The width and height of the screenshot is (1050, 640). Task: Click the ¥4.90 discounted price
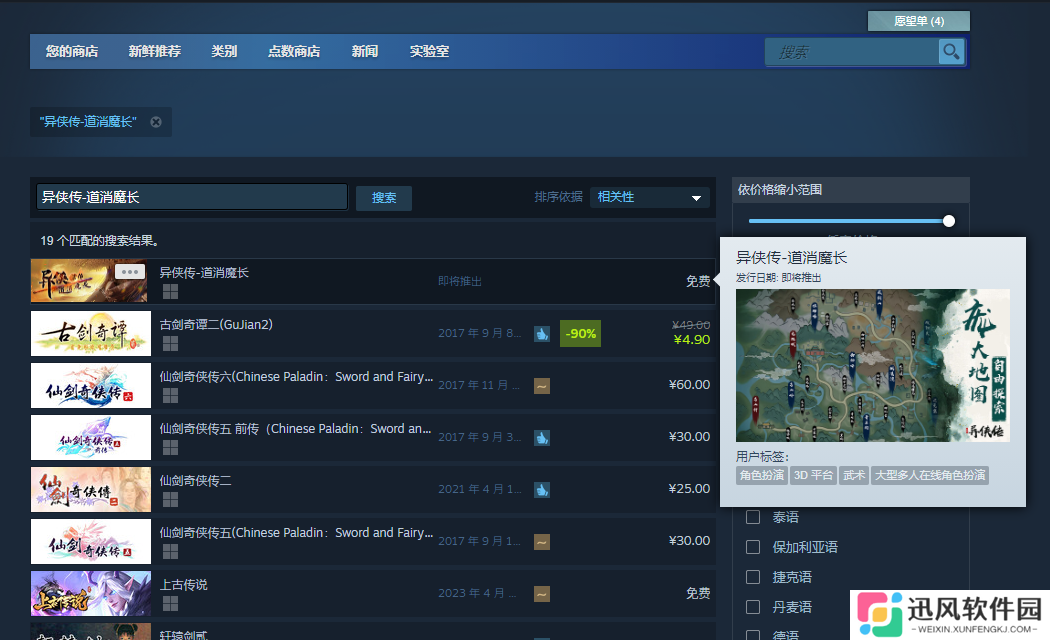(x=692, y=340)
